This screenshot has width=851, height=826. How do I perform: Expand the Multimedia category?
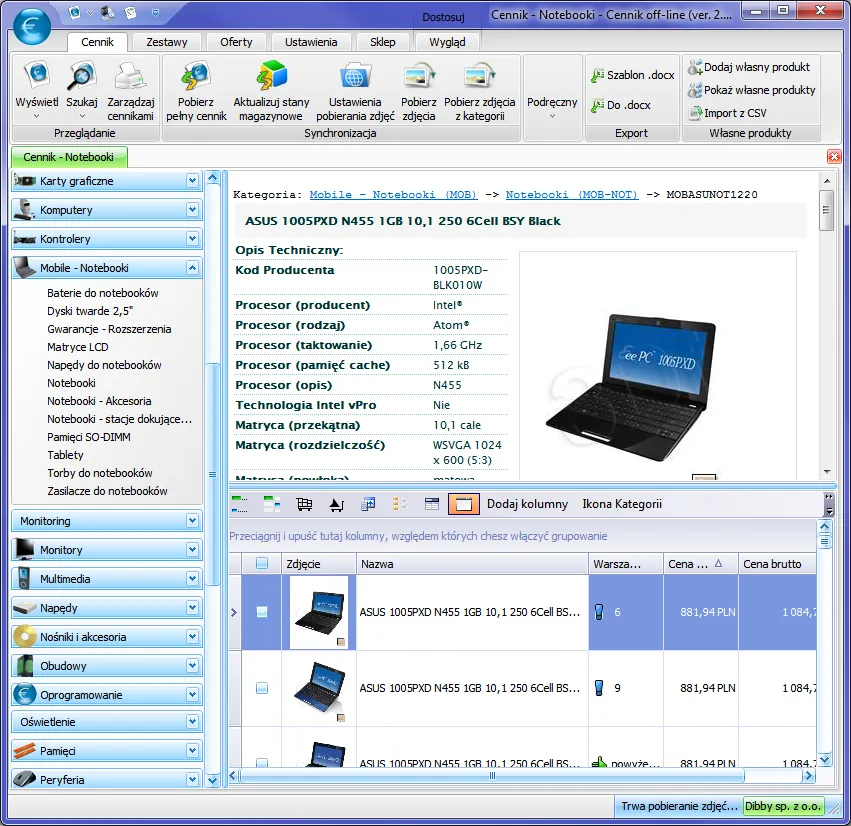[x=192, y=579]
